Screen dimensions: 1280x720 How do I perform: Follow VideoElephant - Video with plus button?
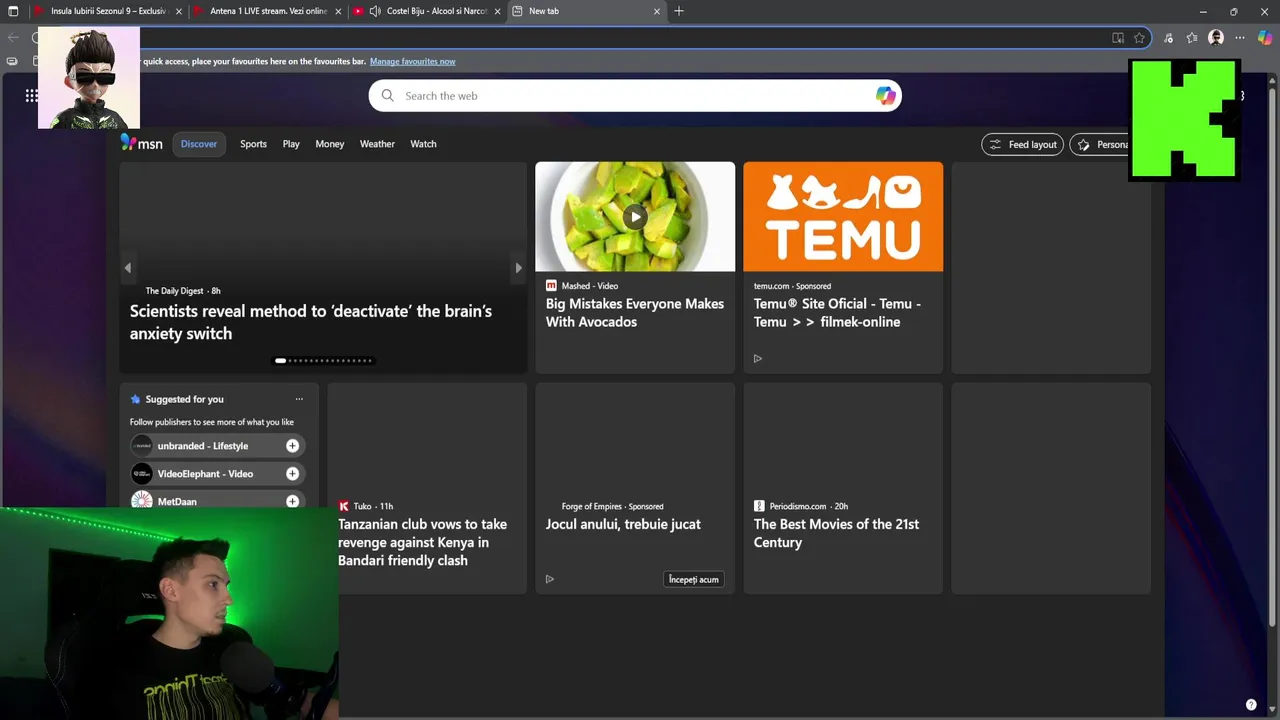tap(292, 474)
